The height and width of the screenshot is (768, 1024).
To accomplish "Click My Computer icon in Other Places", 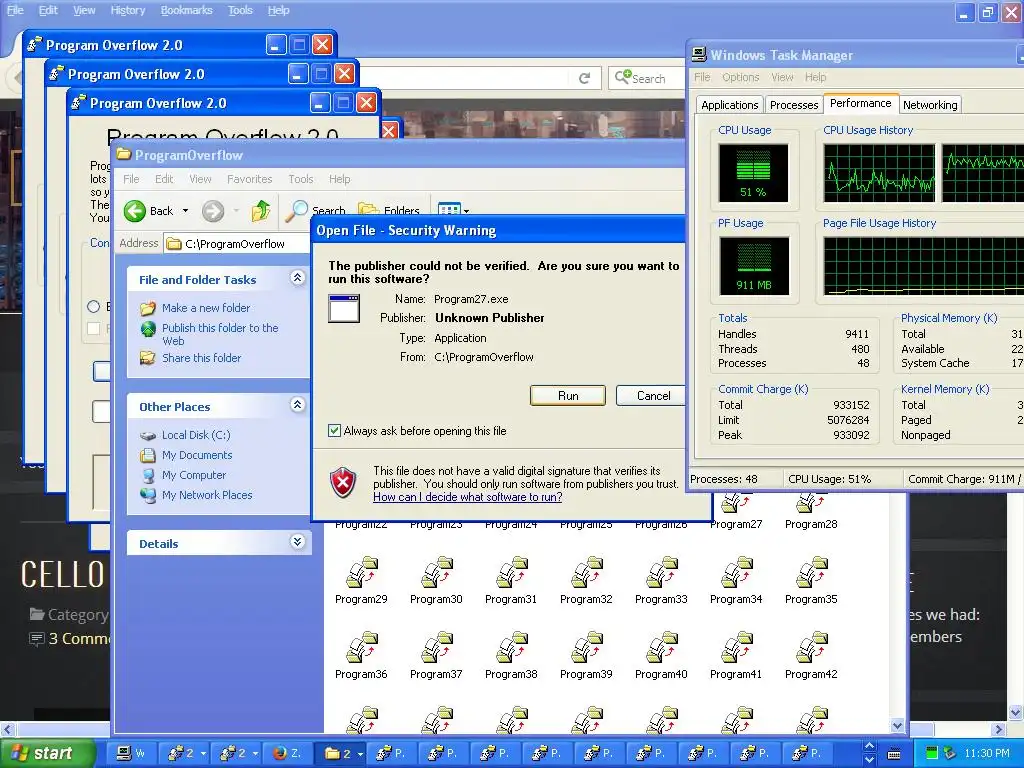I will (x=148, y=475).
